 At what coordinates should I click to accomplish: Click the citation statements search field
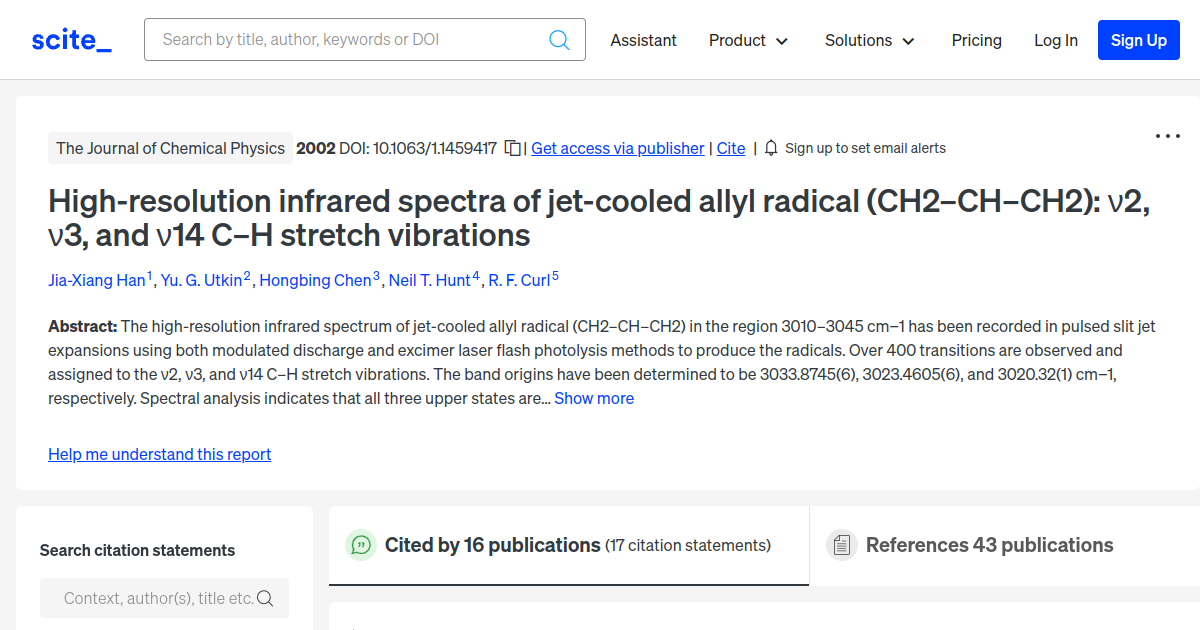point(150,597)
